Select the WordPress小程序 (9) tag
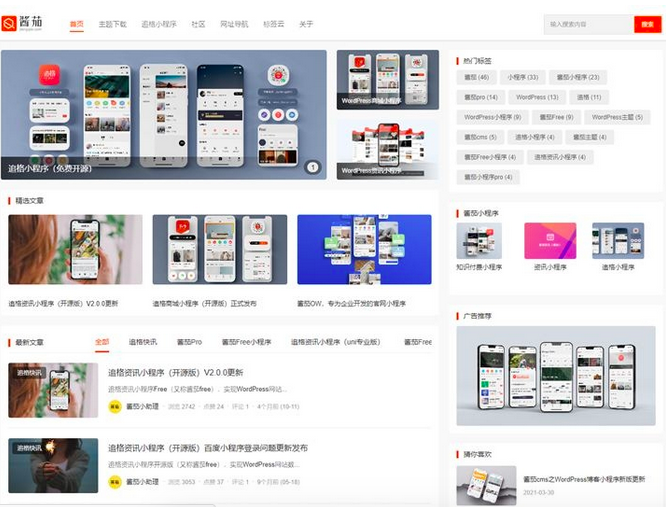The height and width of the screenshot is (507, 666). click(492, 117)
